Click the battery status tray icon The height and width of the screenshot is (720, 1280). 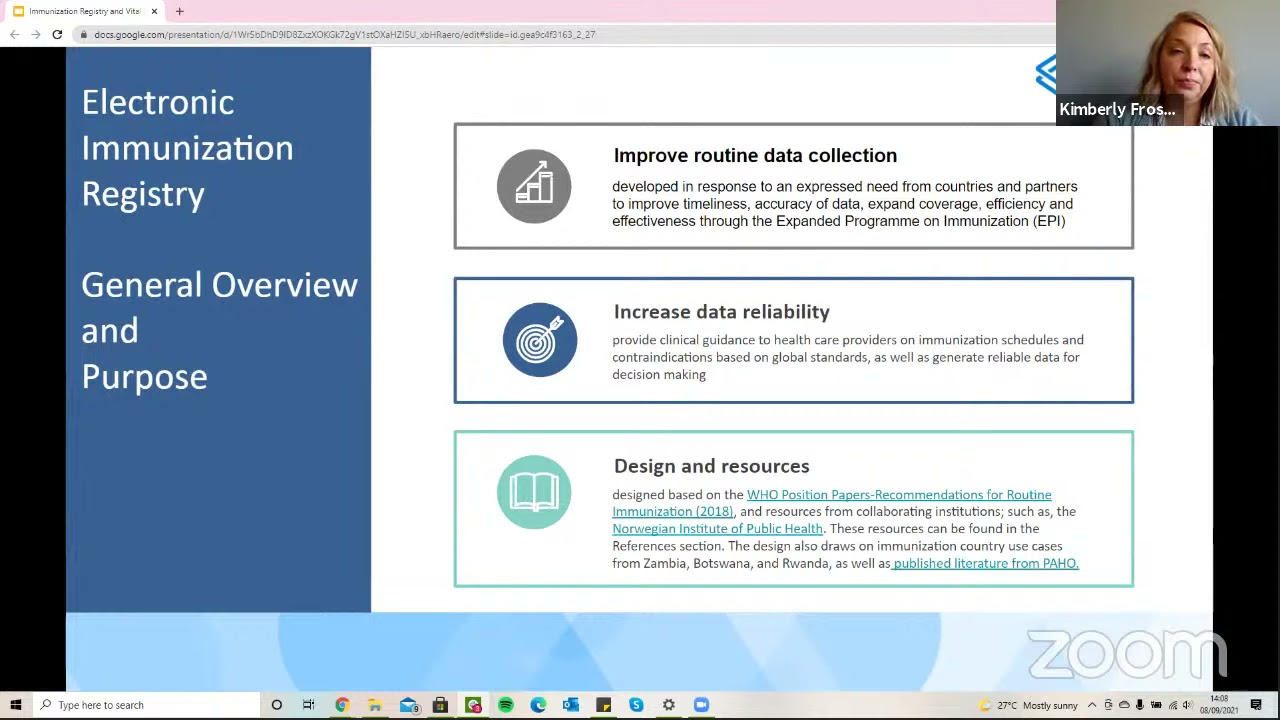[x=1156, y=705]
